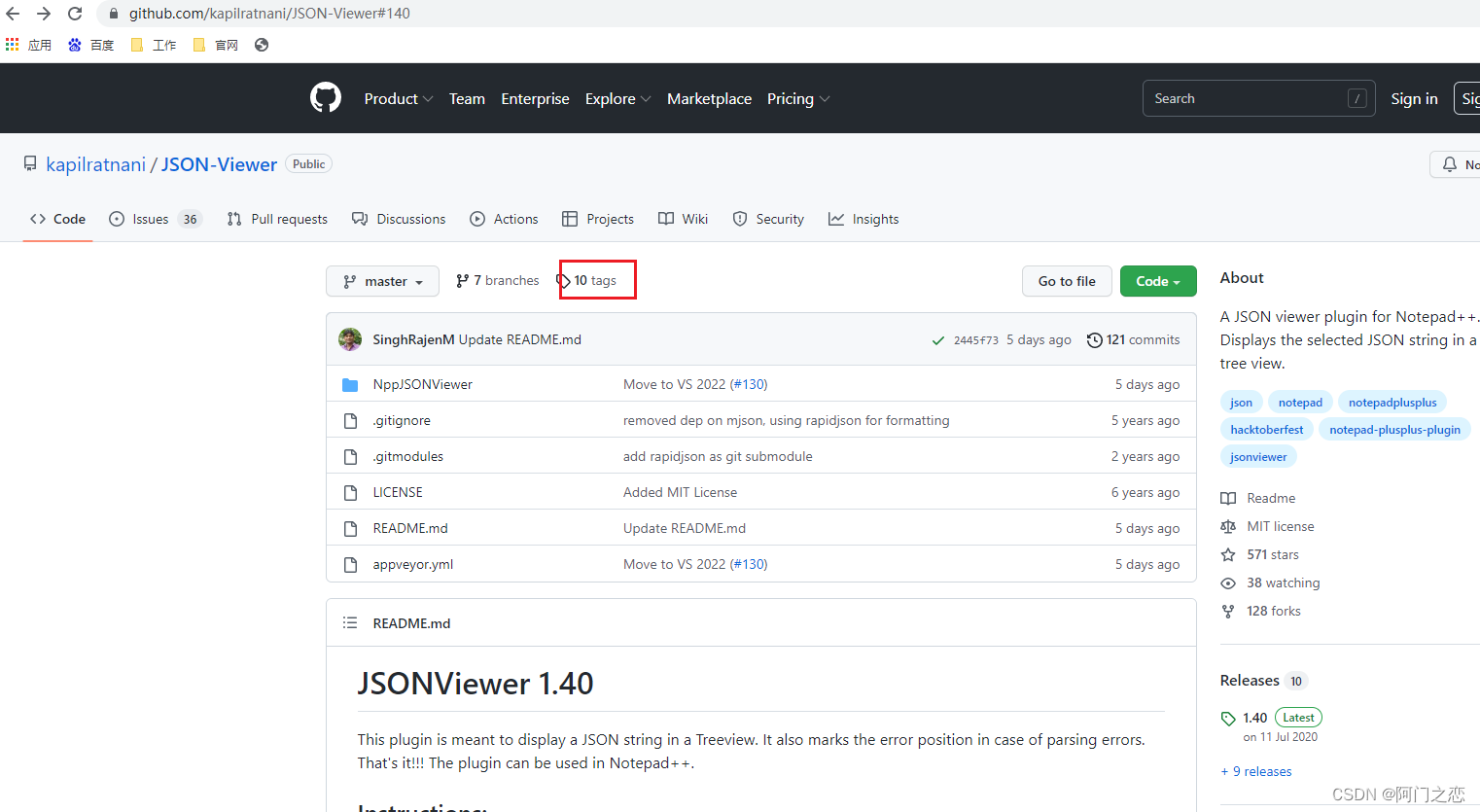Click the browser forward arrow
Image resolution: width=1480 pixels, height=812 pixels.
[x=44, y=14]
